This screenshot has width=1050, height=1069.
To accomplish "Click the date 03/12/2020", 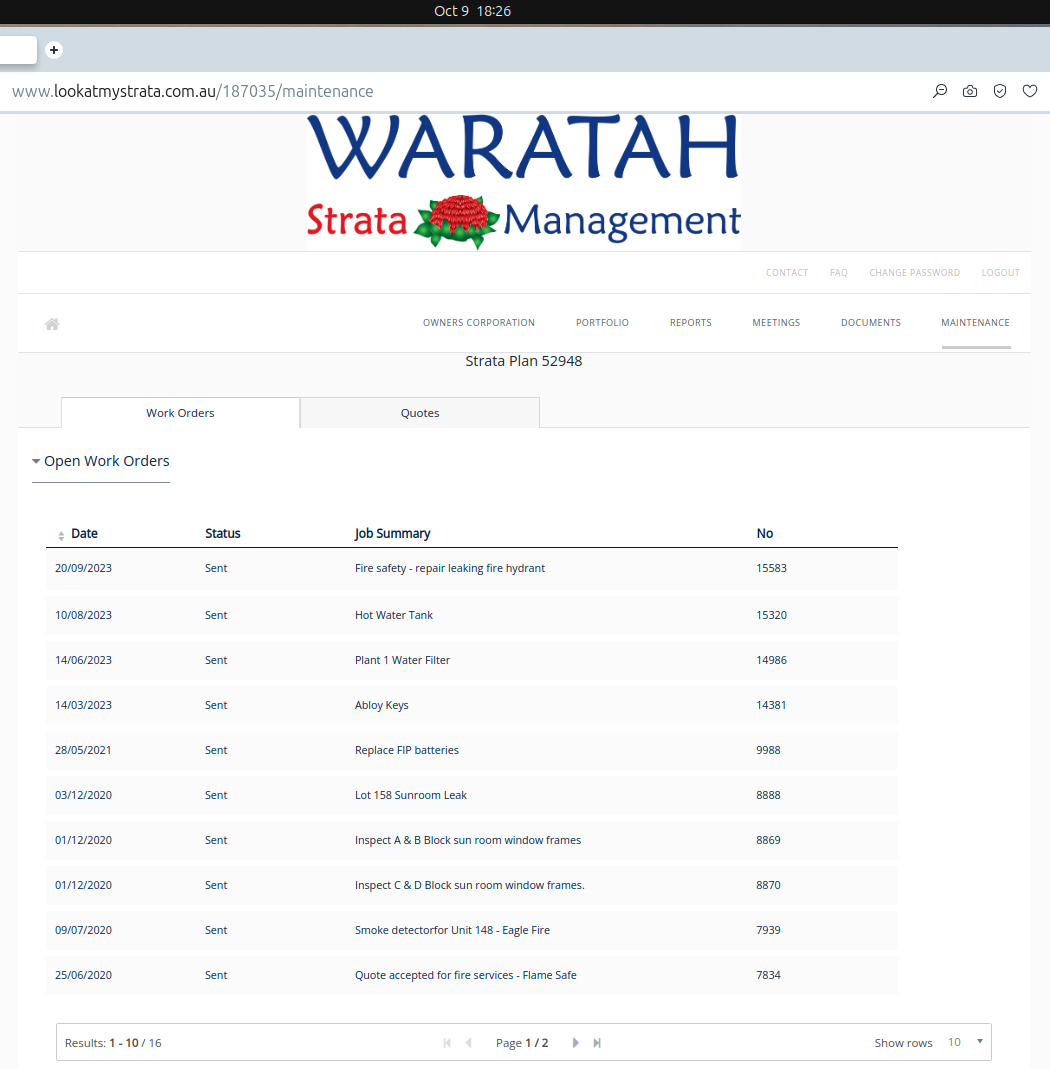I will pyautogui.click(x=83, y=795).
